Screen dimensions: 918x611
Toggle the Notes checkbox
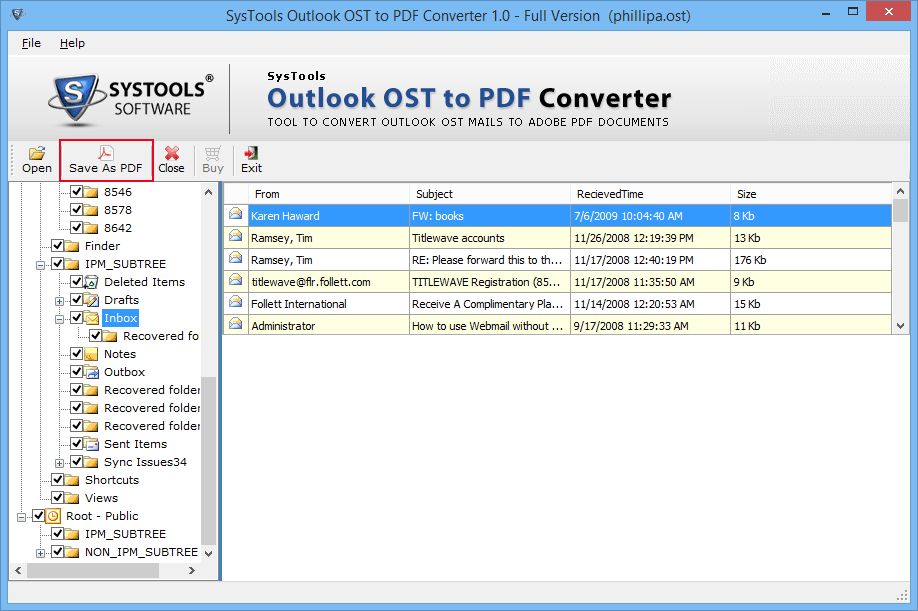tap(76, 353)
